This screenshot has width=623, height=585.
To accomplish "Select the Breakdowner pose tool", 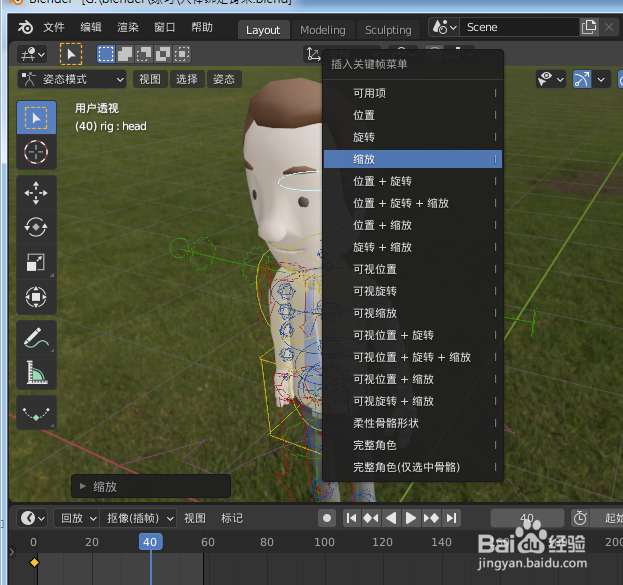I will point(36,413).
